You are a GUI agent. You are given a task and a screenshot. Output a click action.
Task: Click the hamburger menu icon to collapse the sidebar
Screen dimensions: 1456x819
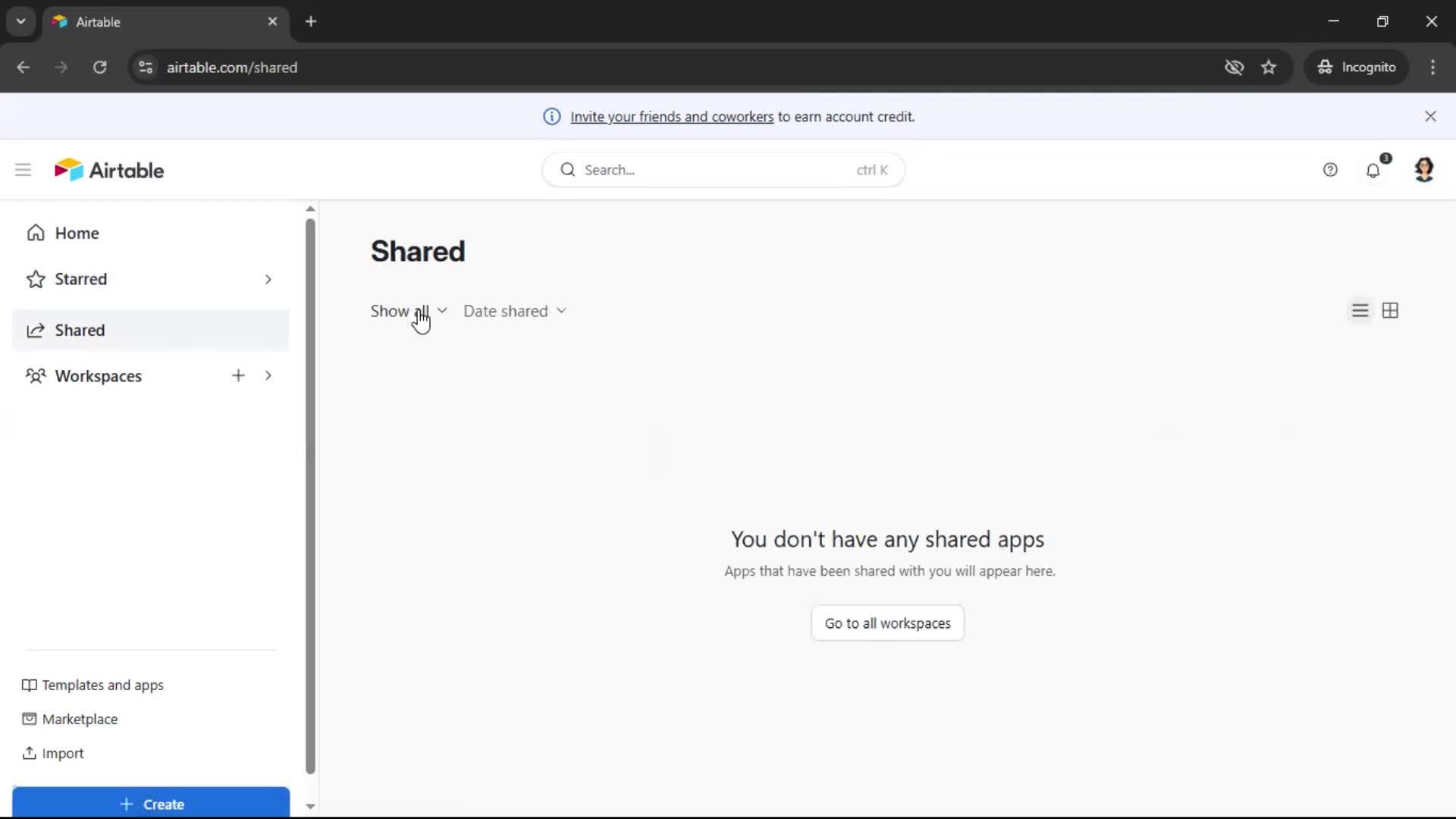(x=23, y=170)
